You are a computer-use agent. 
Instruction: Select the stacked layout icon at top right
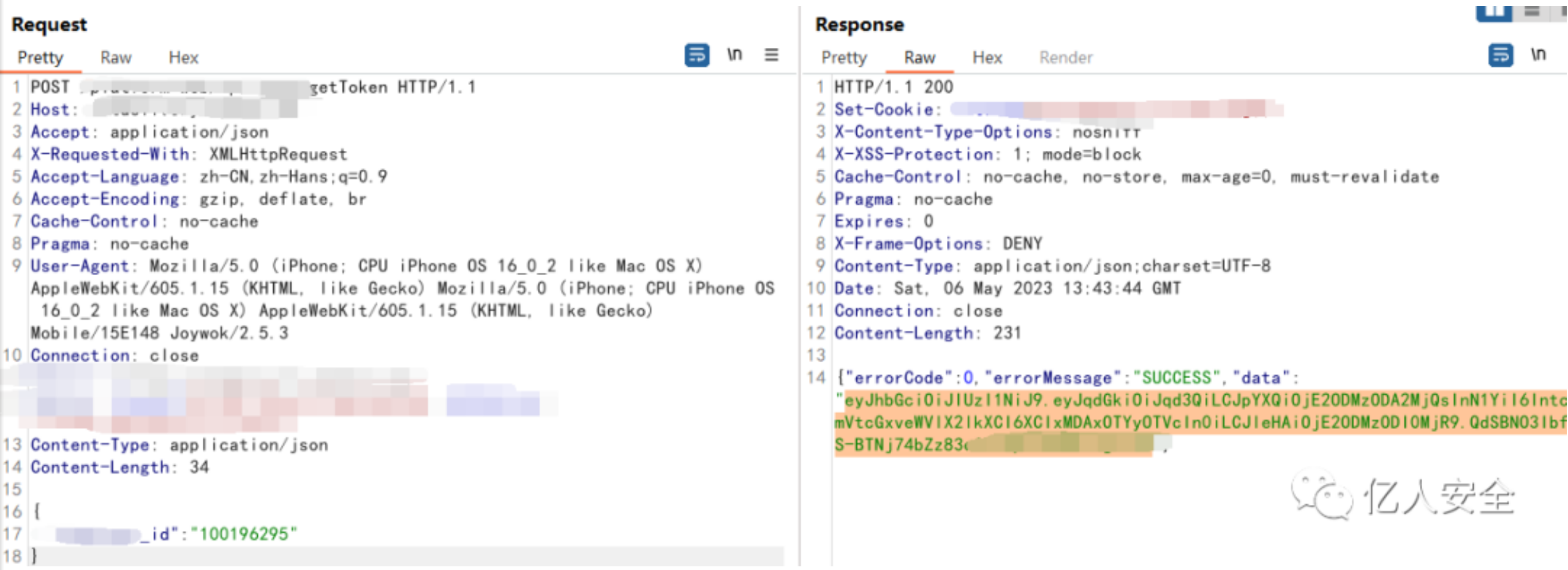point(1532,12)
